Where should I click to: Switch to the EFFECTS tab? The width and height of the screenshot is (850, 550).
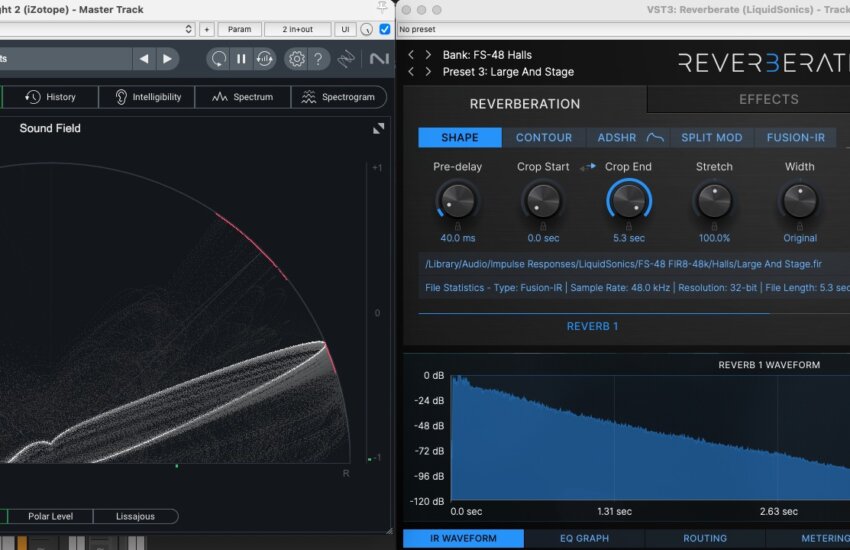[768, 99]
